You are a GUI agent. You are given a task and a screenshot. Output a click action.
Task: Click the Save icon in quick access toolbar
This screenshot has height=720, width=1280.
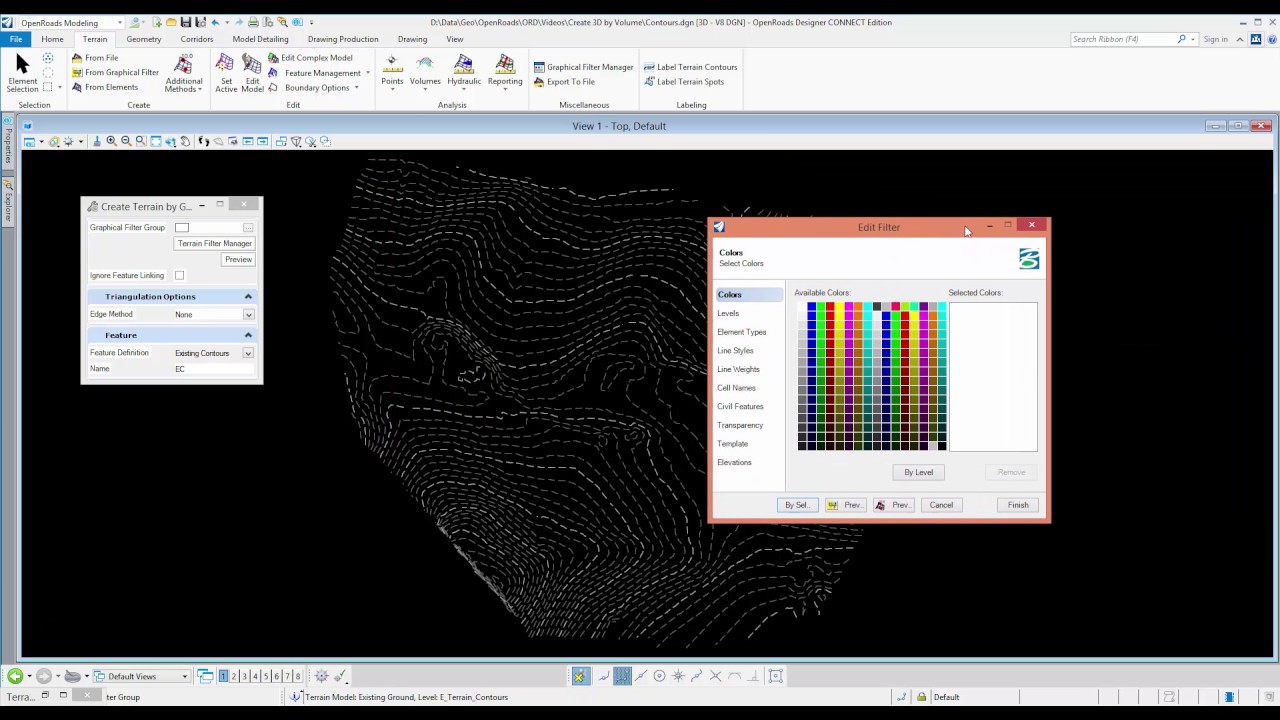tap(185, 22)
